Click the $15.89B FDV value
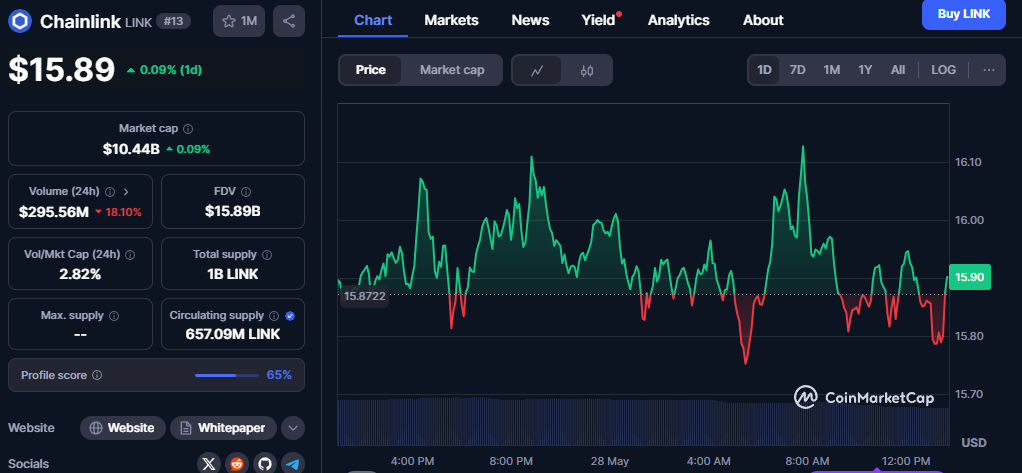Image resolution: width=1022 pixels, height=473 pixels. click(233, 211)
